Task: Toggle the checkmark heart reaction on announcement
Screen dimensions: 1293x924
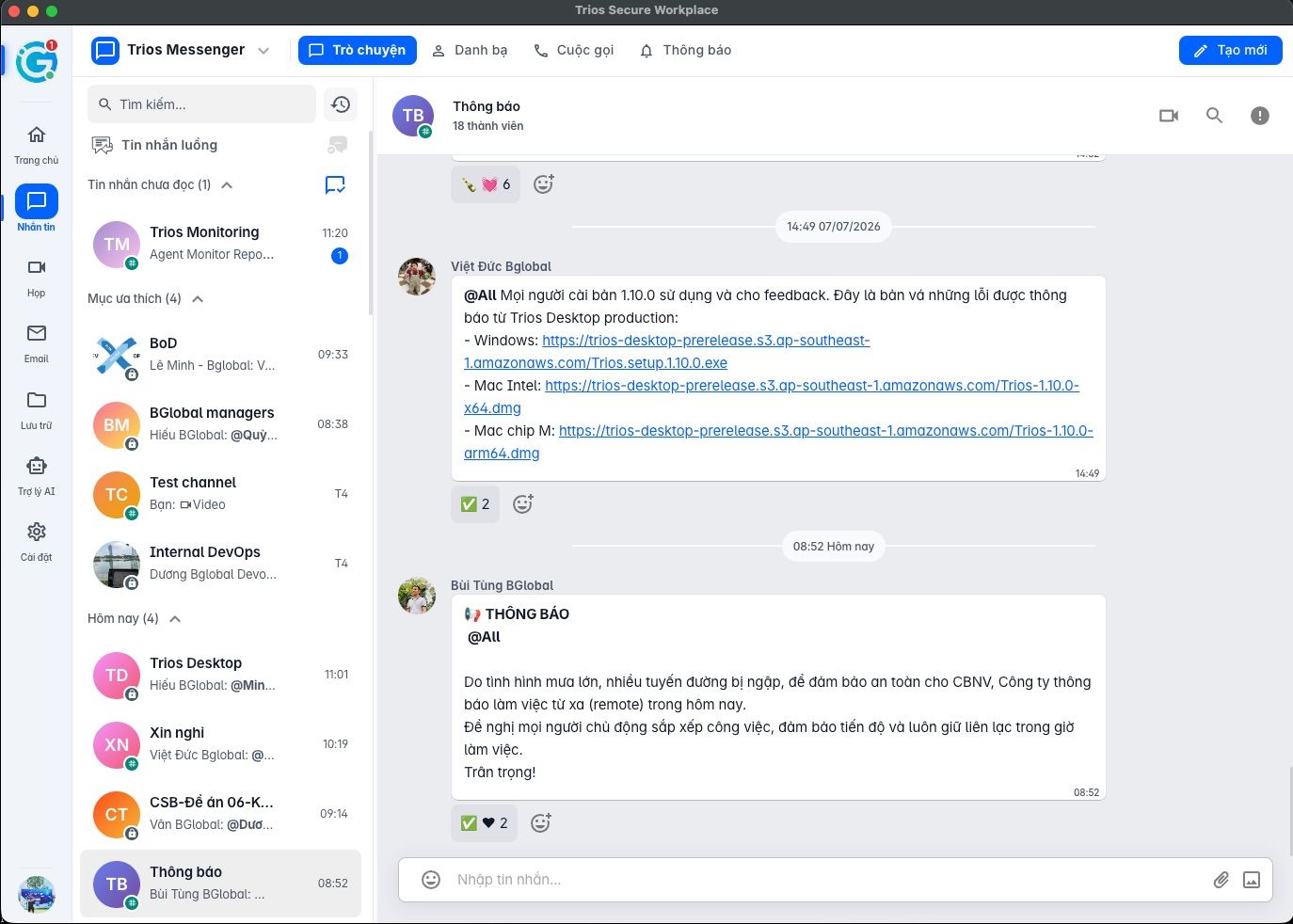Action: (x=484, y=823)
